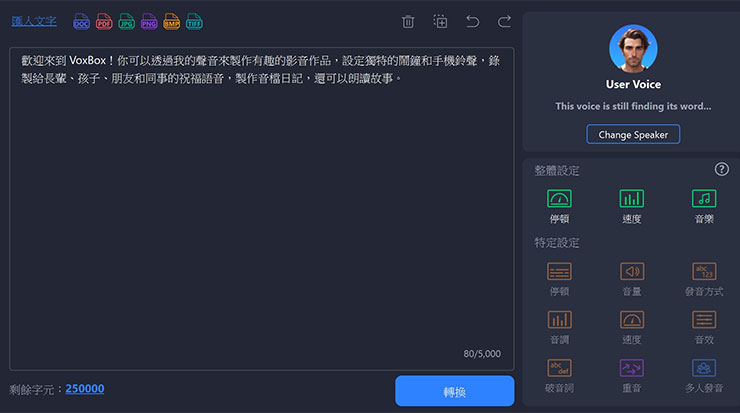Select the orange 速度 specific setting
The height and width of the screenshot is (413, 740).
631,327
